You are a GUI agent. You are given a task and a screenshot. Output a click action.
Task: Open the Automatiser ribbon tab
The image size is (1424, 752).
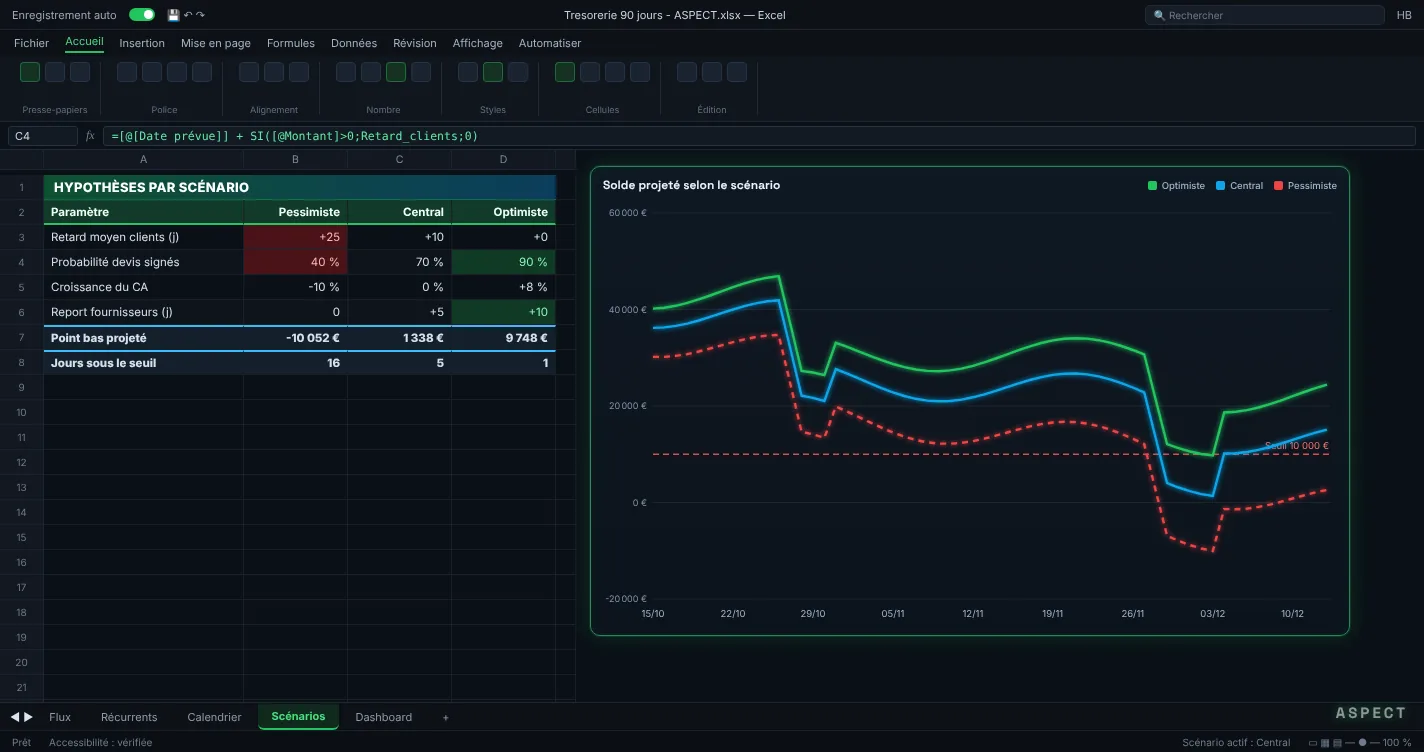tap(550, 43)
